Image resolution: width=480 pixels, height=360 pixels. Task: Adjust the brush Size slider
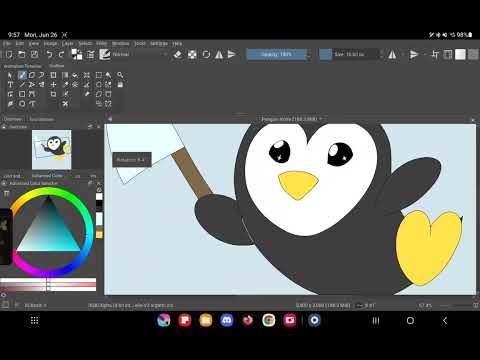click(349, 54)
